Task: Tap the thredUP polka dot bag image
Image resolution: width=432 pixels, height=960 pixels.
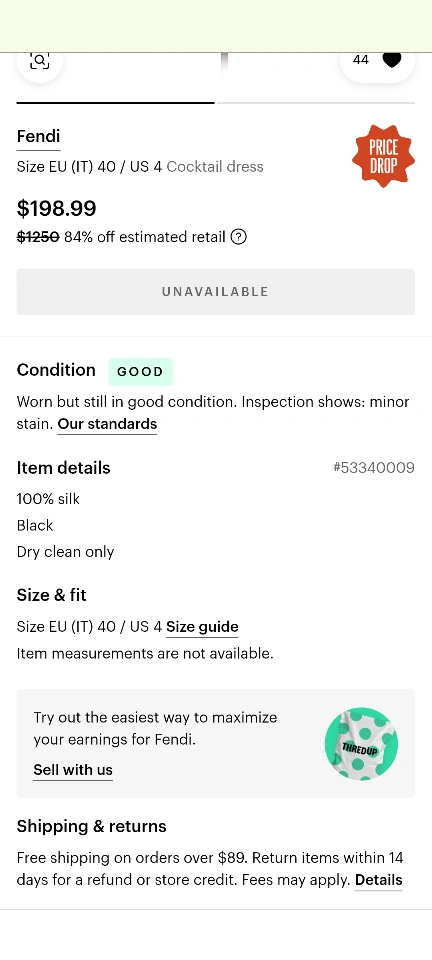Action: click(x=362, y=744)
